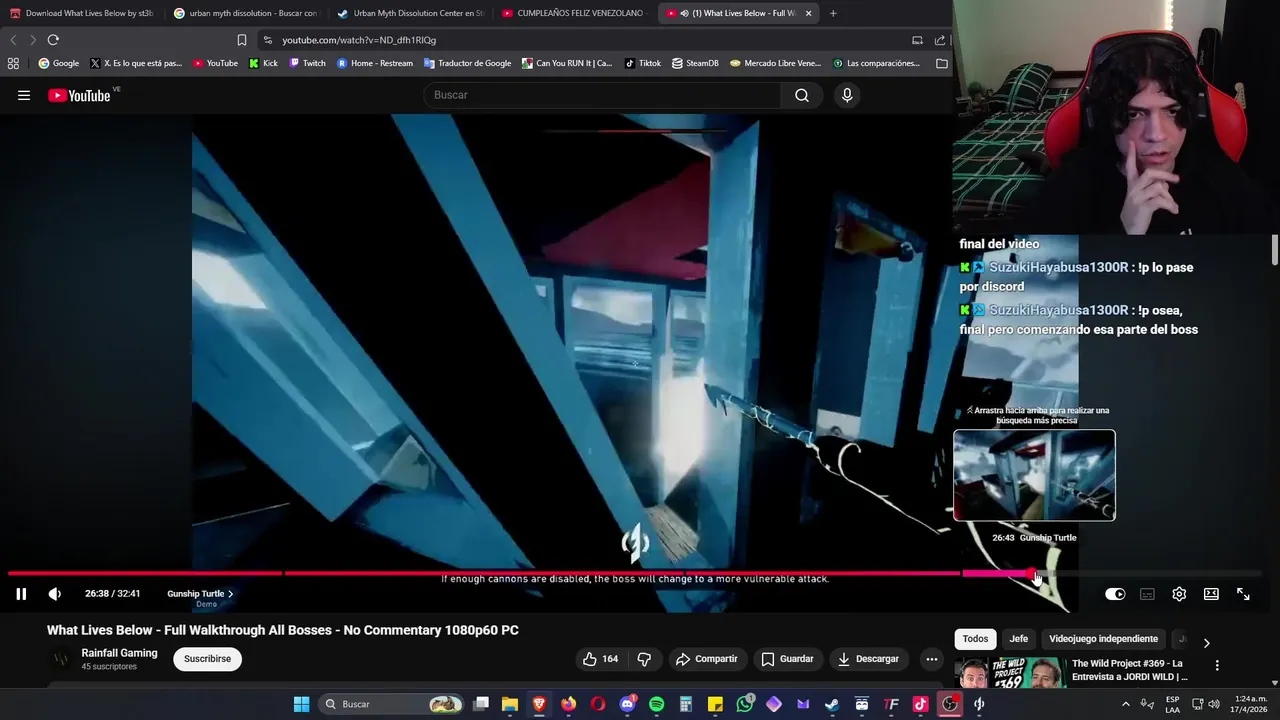1280x720 pixels.
Task: Save video with Guardar button
Action: coord(787,659)
